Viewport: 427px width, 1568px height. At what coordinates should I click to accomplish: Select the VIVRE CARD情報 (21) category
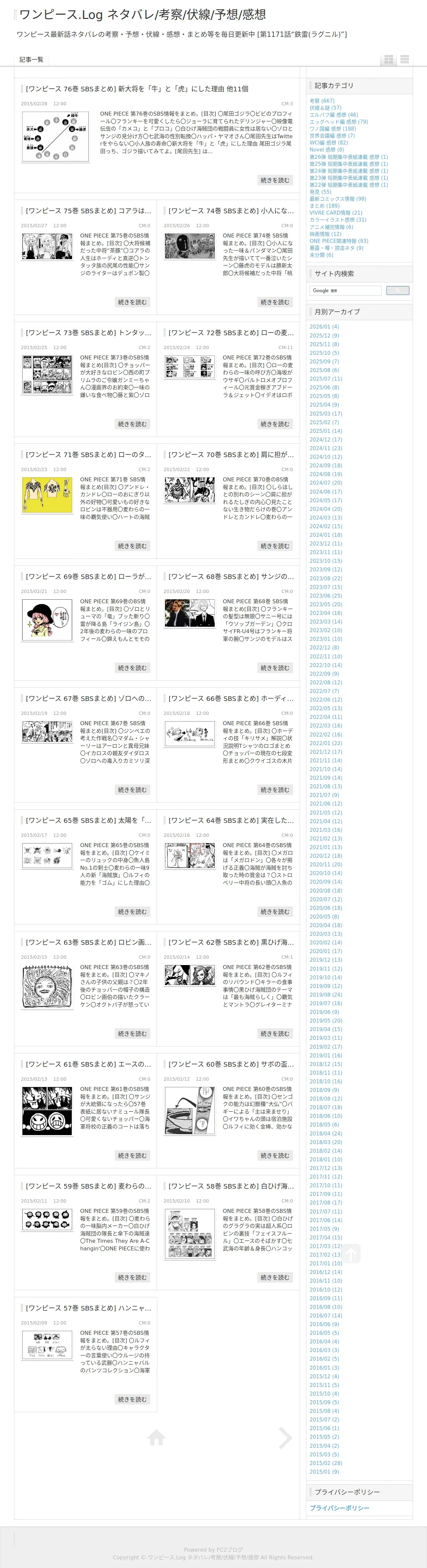(336, 213)
